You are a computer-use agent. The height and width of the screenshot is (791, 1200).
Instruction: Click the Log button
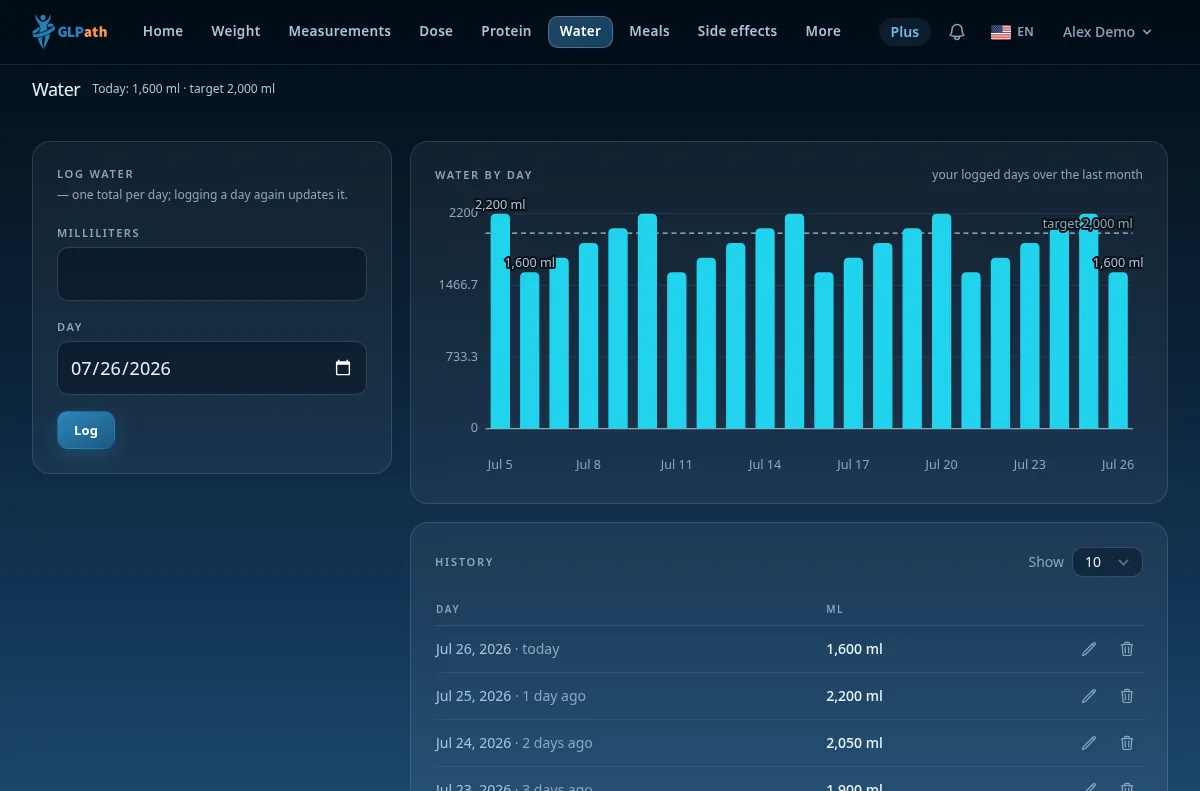86,430
